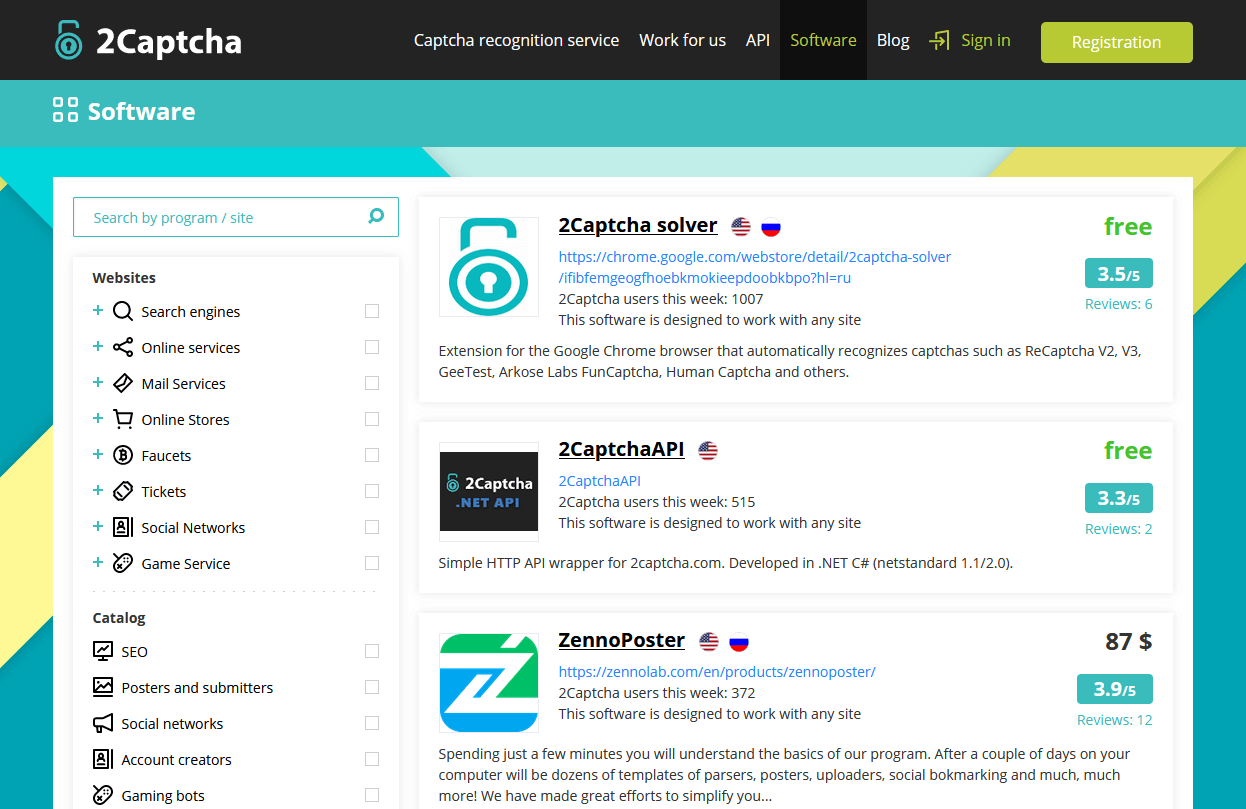Check the Search engines checkbox
This screenshot has width=1246, height=809.
pos(372,311)
